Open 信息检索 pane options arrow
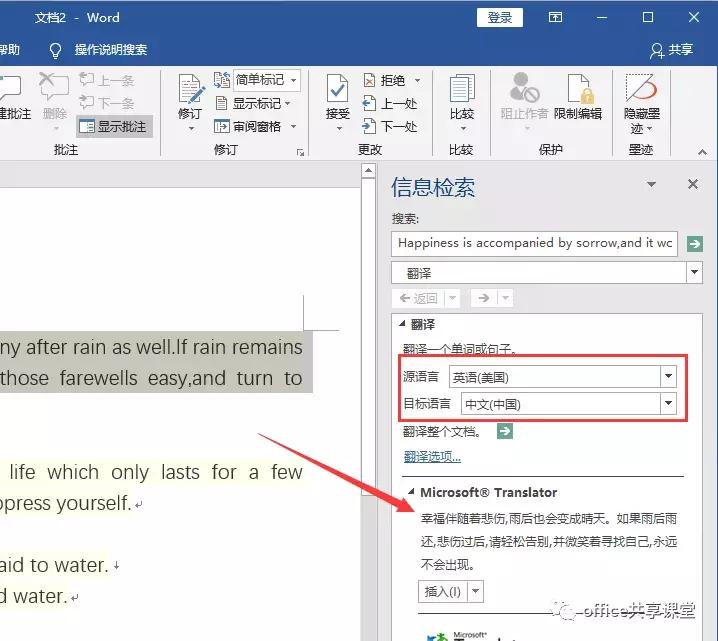The image size is (718, 641). coord(651,185)
